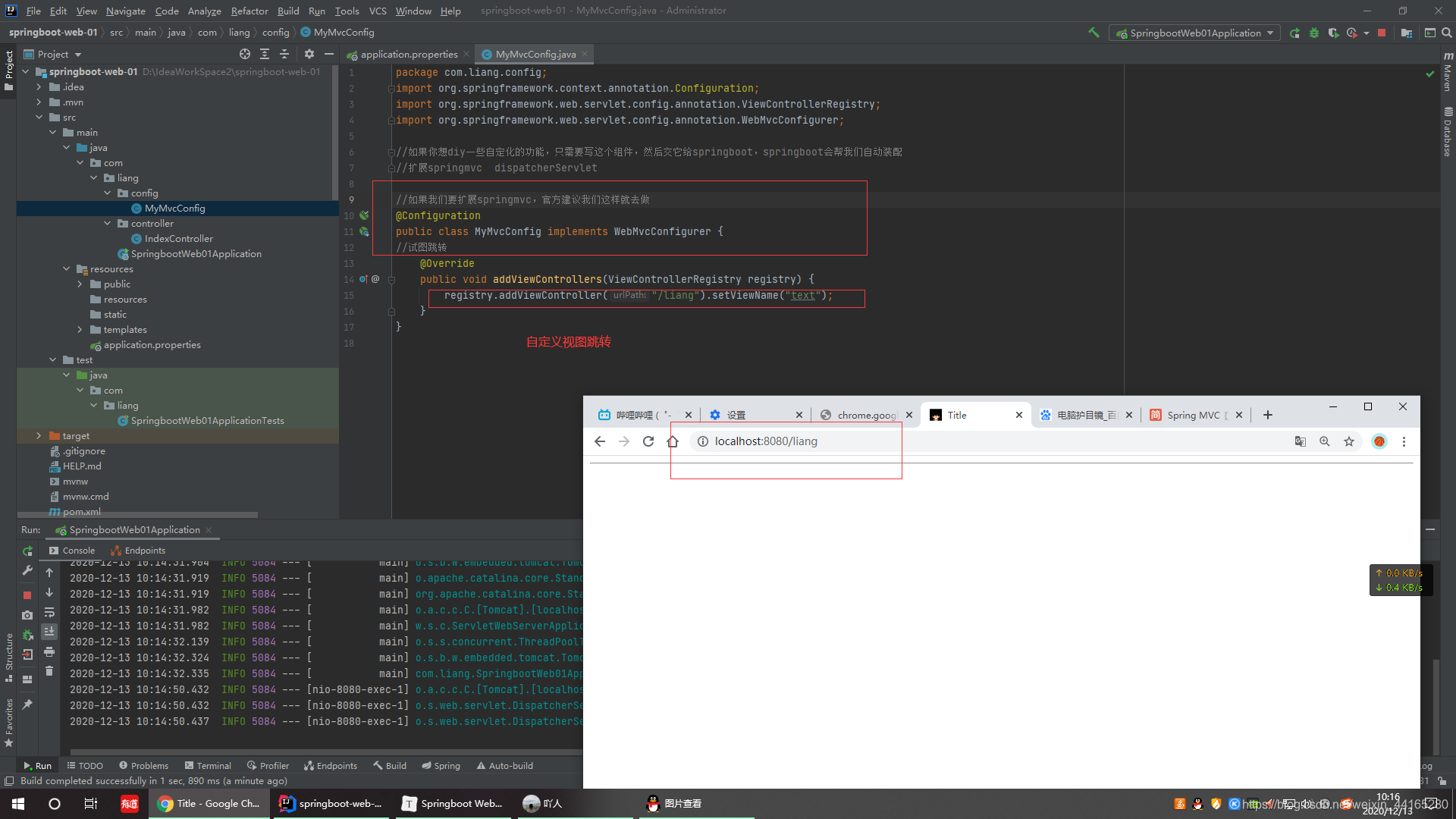
Task: Open the TODO tool window
Action: point(85,766)
